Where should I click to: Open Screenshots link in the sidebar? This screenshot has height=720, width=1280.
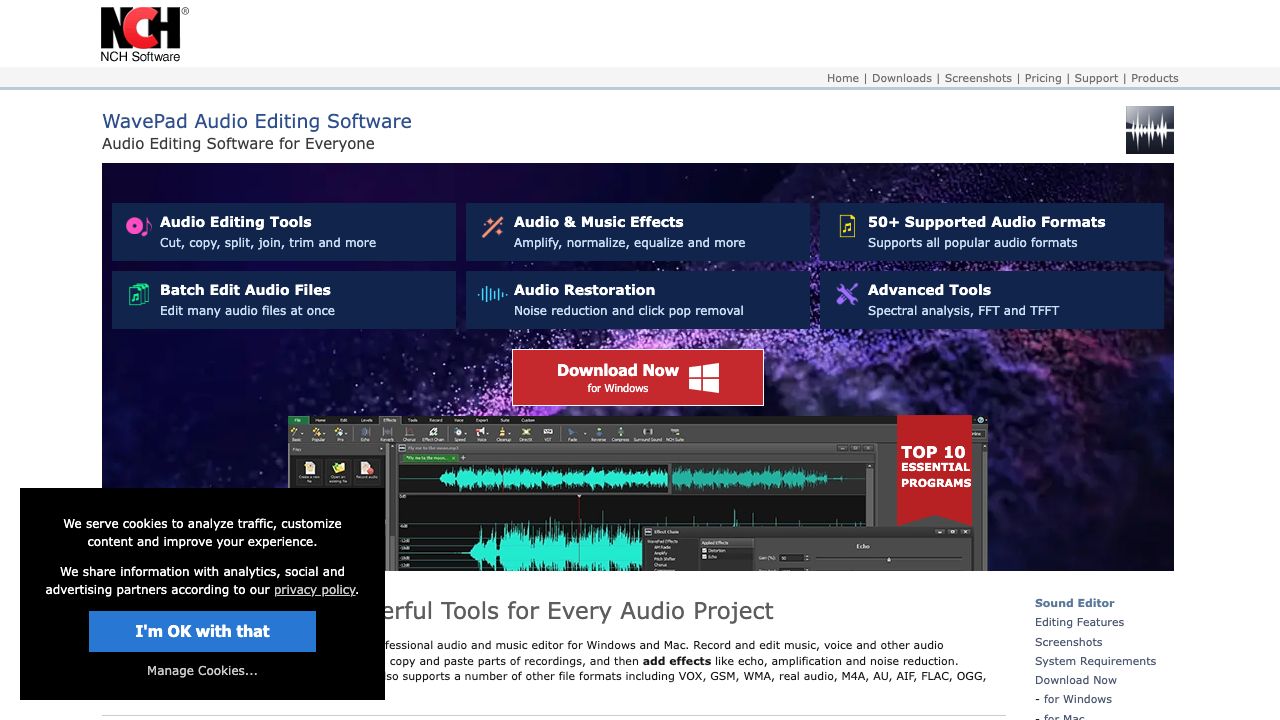[x=1069, y=642]
